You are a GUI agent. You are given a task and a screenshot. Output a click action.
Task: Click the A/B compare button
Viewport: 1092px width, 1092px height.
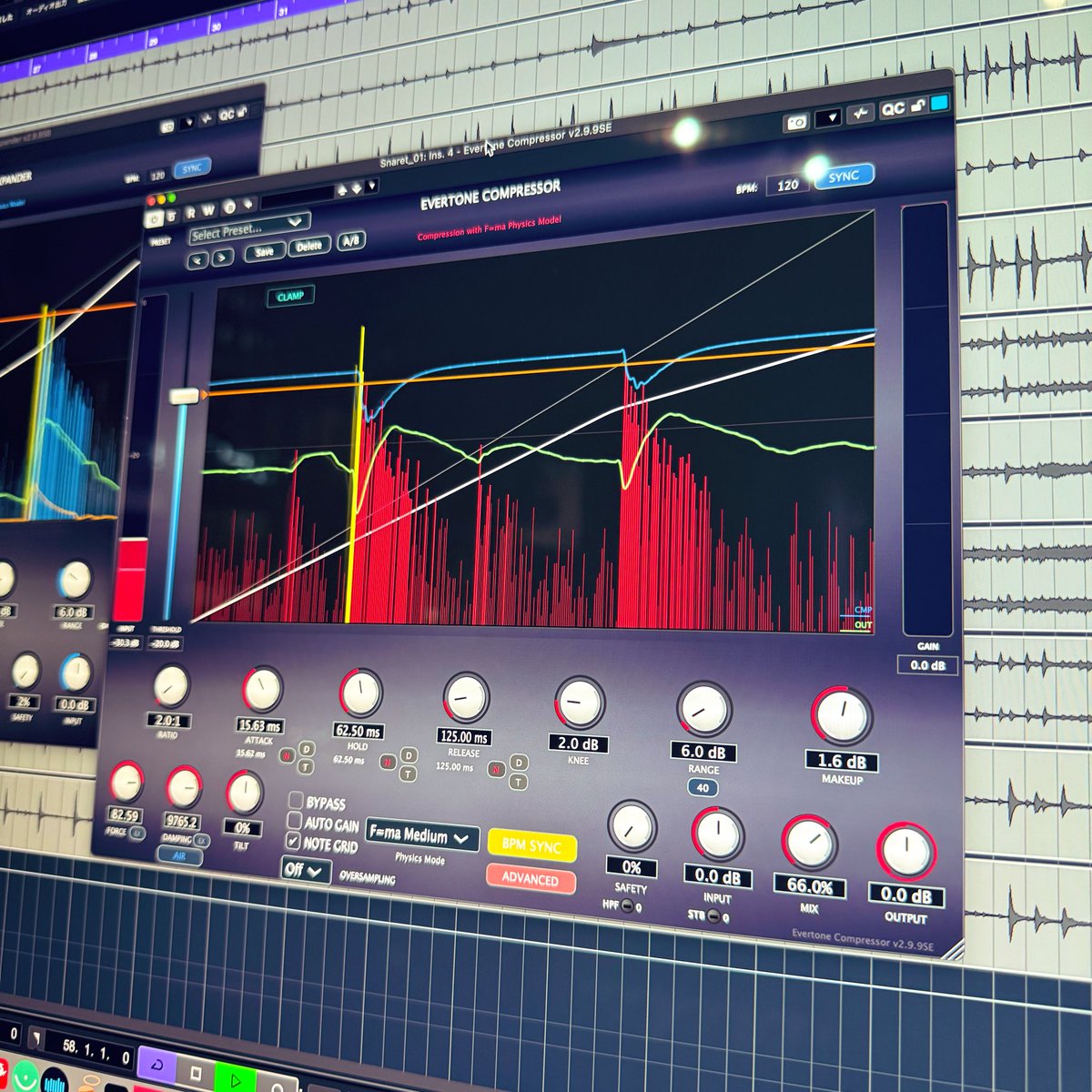351,241
